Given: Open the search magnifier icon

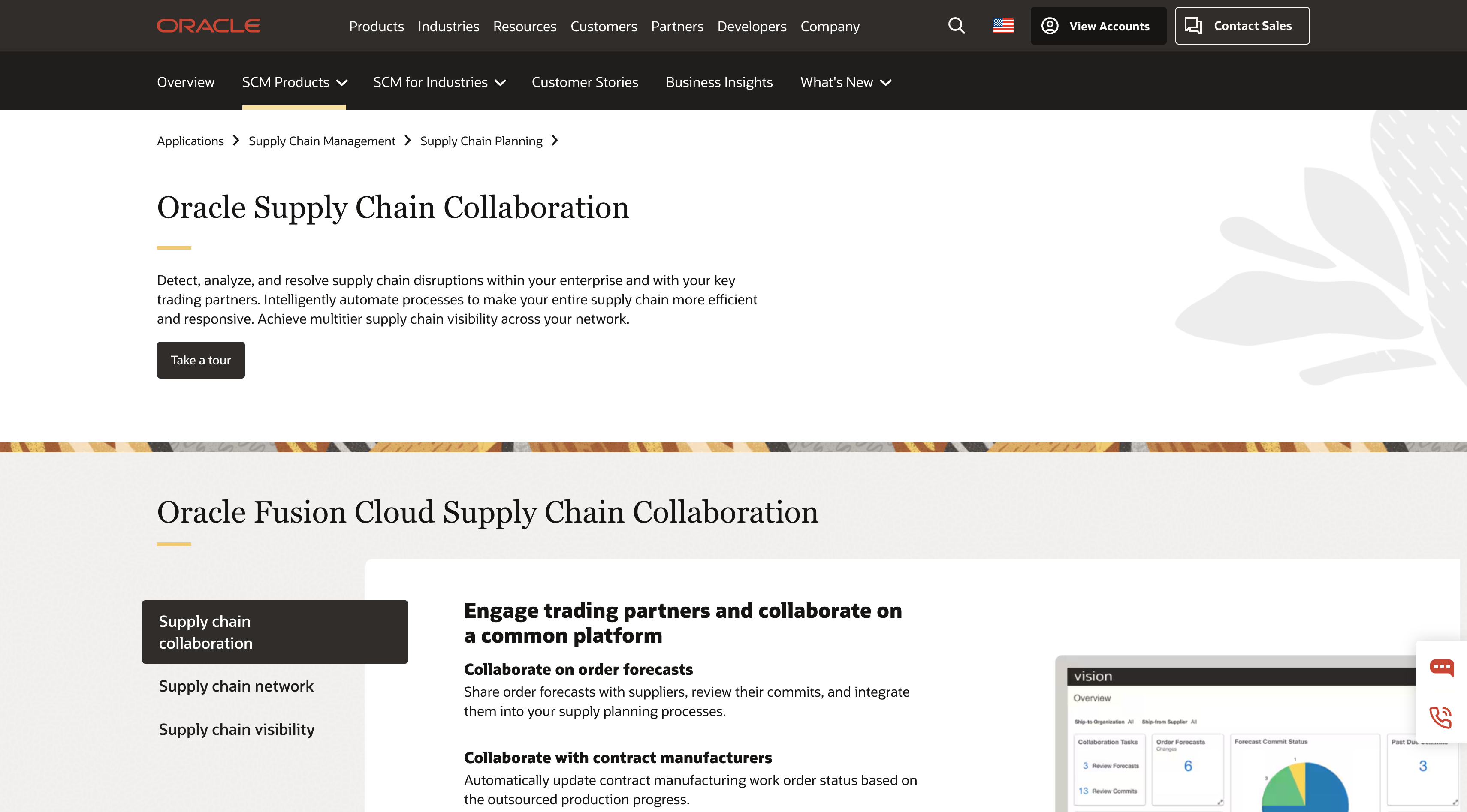Looking at the screenshot, I should click(x=956, y=26).
